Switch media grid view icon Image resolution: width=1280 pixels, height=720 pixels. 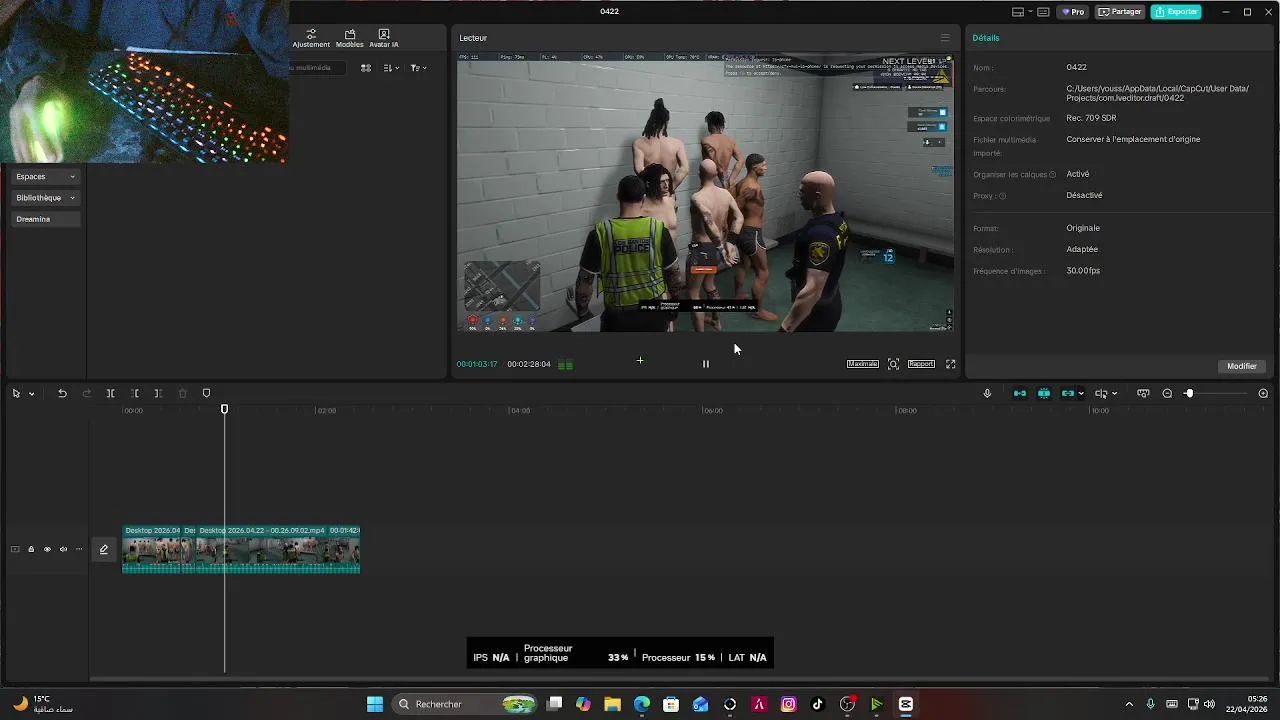(366, 68)
